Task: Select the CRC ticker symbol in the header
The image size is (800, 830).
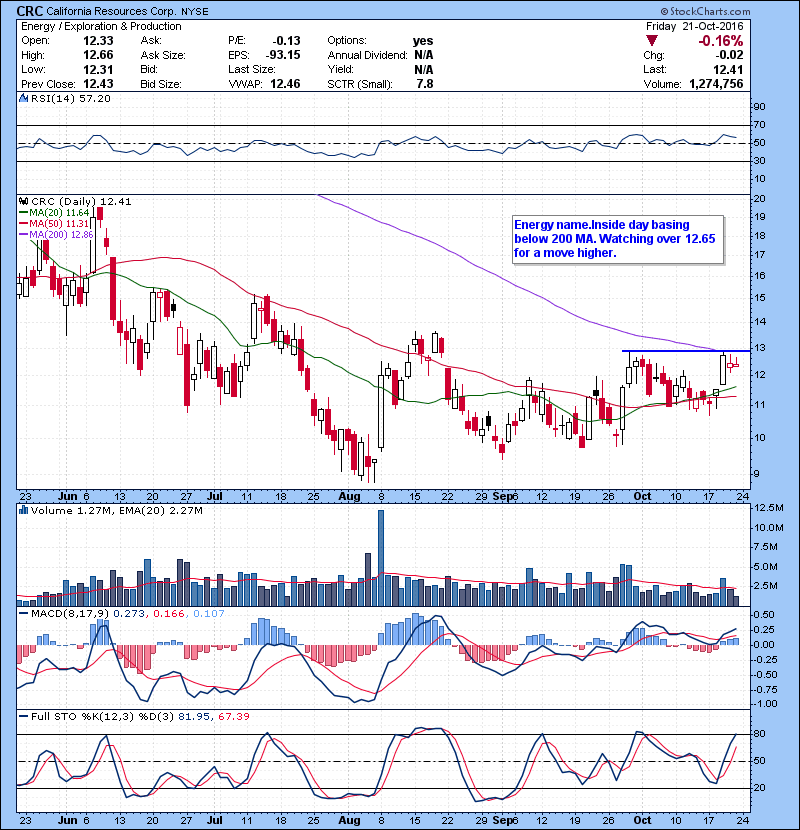Action: click(x=30, y=11)
